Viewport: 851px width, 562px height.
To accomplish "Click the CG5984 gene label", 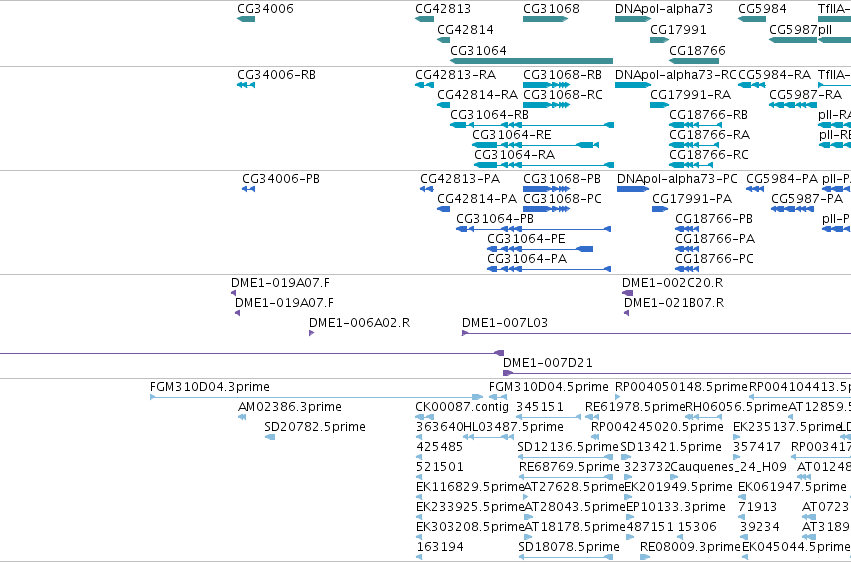I will [x=762, y=9].
